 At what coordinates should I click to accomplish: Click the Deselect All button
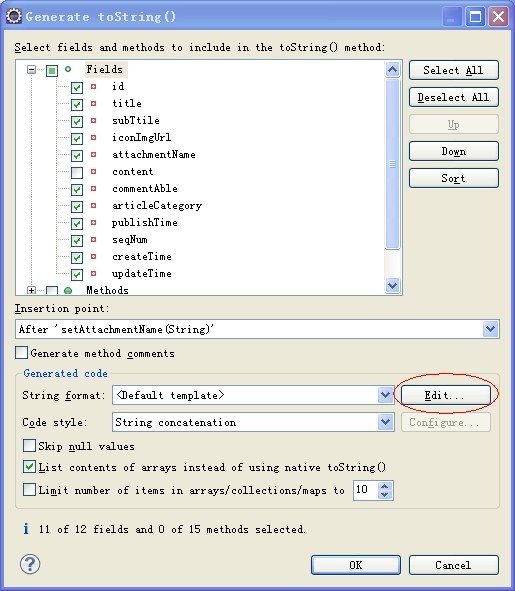(454, 97)
